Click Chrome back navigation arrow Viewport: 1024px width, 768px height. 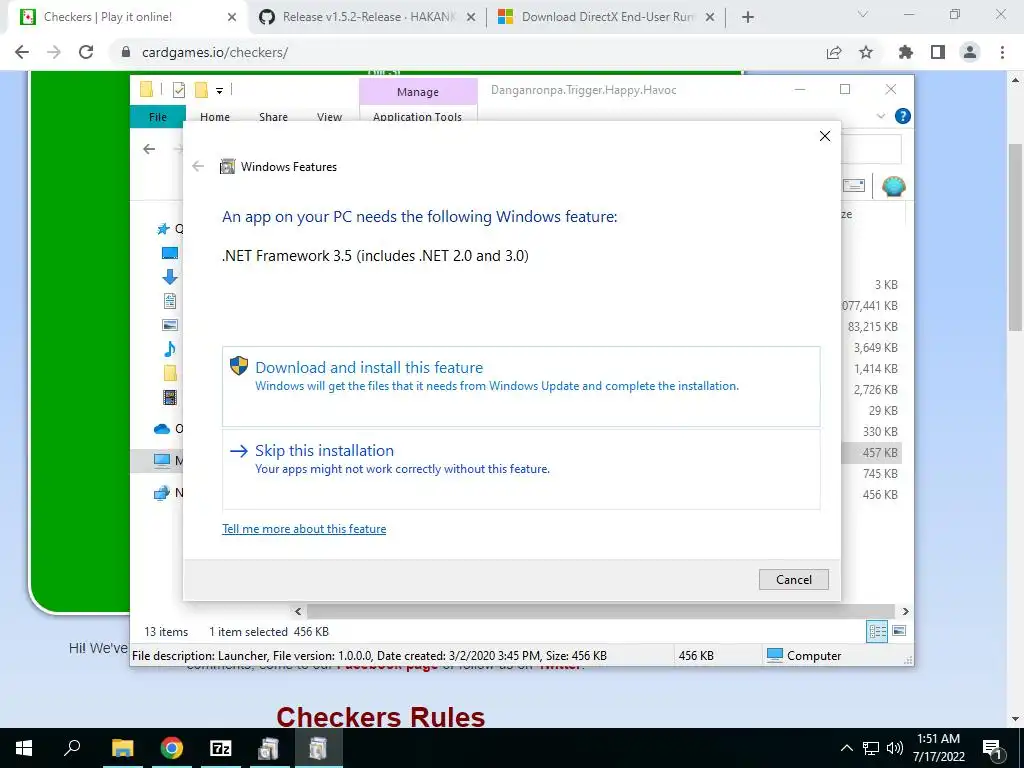(22, 52)
